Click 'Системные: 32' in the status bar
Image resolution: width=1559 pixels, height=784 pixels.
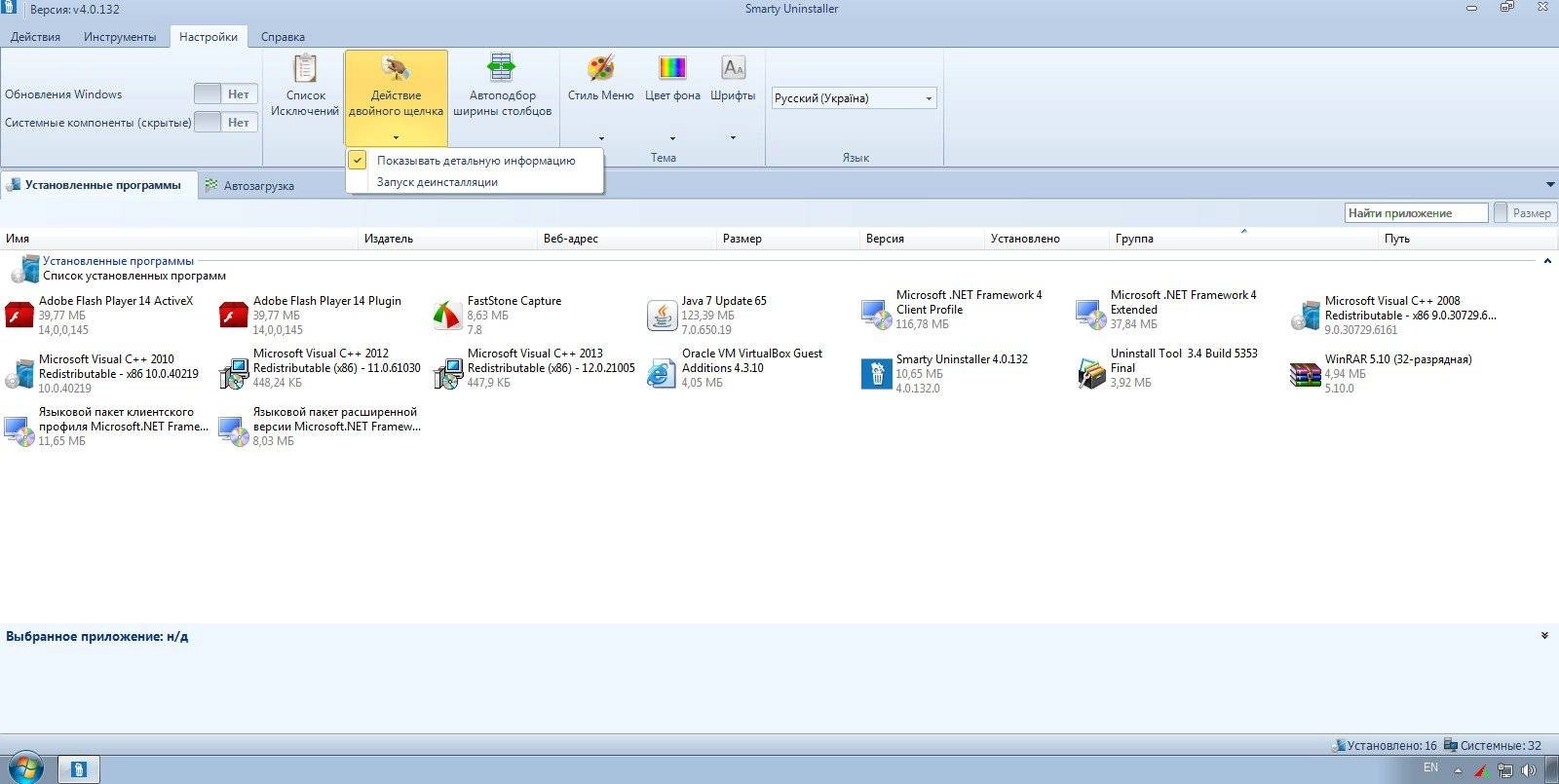[1493, 746]
